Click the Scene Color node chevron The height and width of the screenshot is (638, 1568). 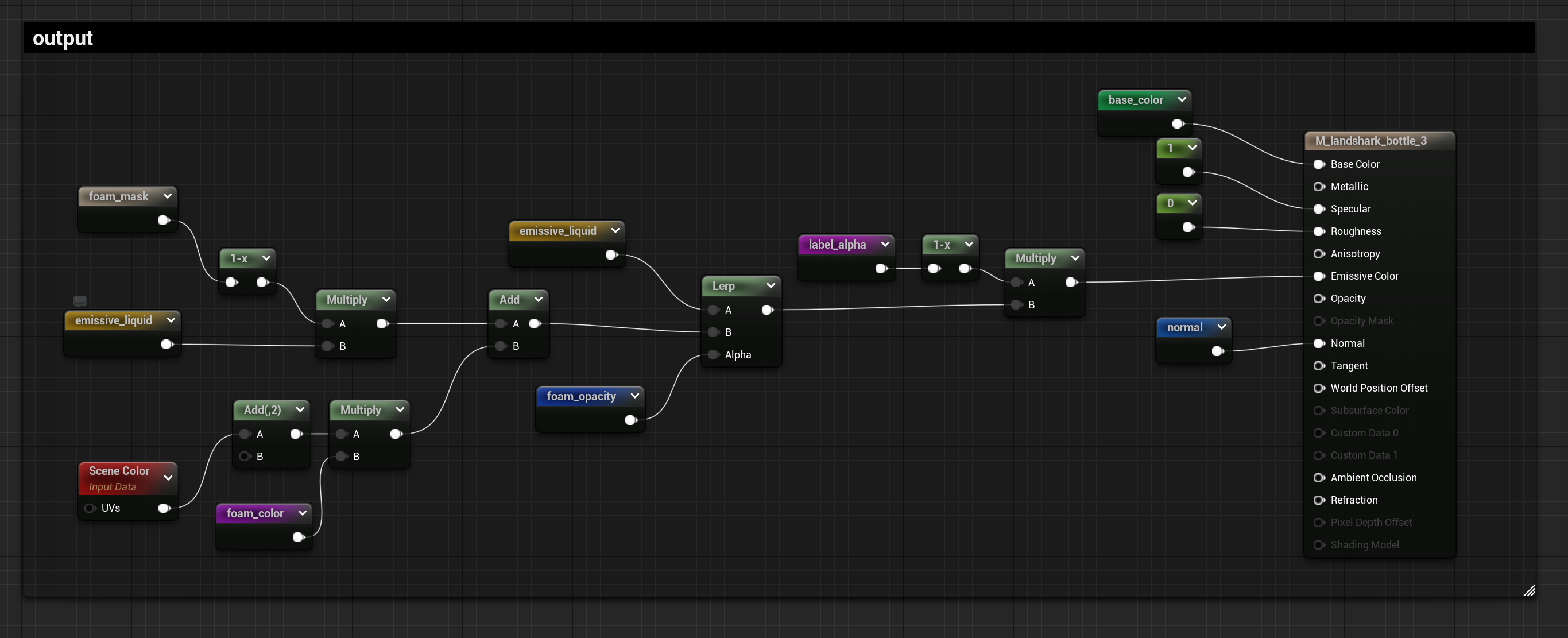169,478
